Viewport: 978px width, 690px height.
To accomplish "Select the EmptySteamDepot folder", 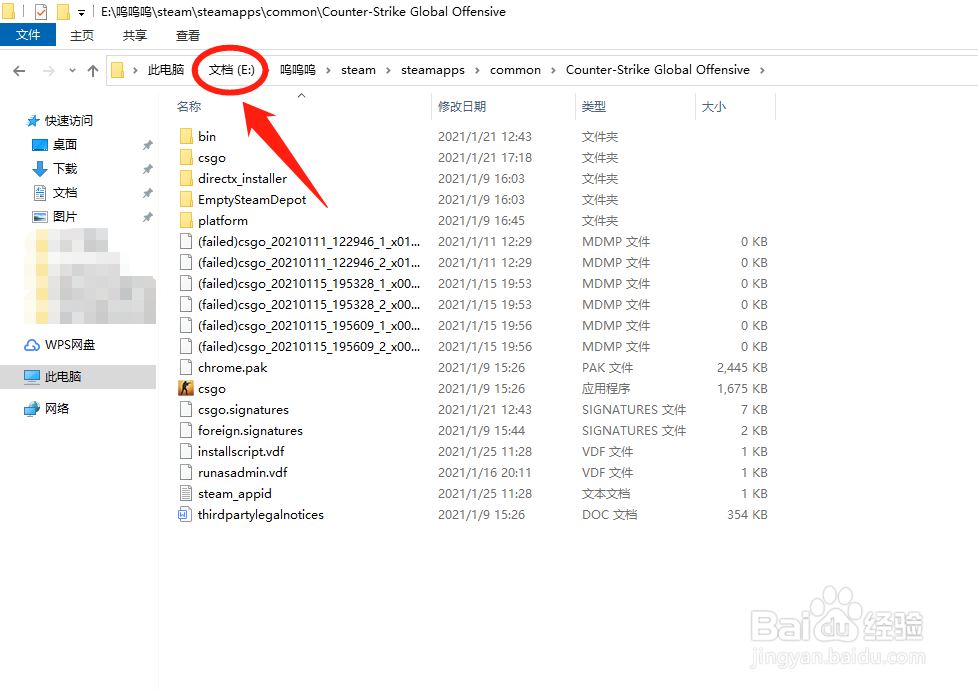I will (x=252, y=200).
